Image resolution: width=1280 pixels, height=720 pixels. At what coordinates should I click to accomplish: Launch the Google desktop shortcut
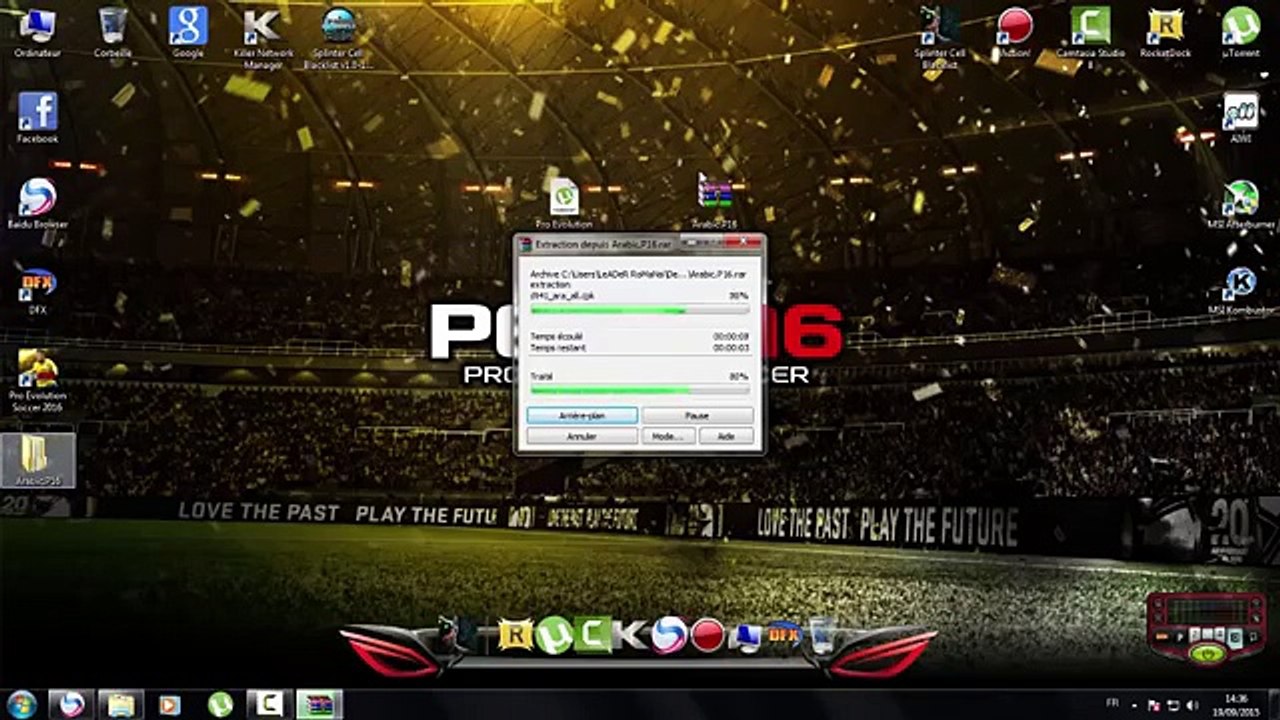188,30
